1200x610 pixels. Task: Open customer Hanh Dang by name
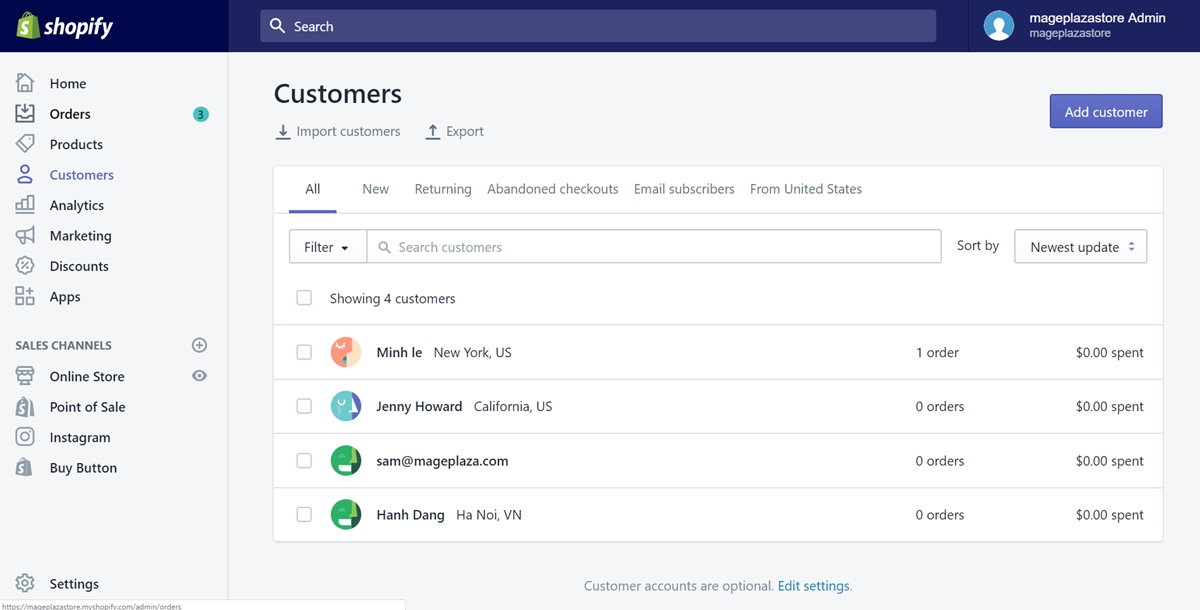point(410,515)
